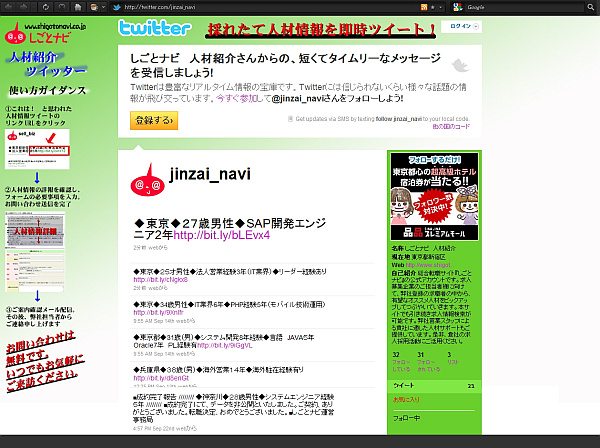Click the 人材情報詳細 form thumbnail
The width and height of the screenshot is (600, 448).
[35, 251]
